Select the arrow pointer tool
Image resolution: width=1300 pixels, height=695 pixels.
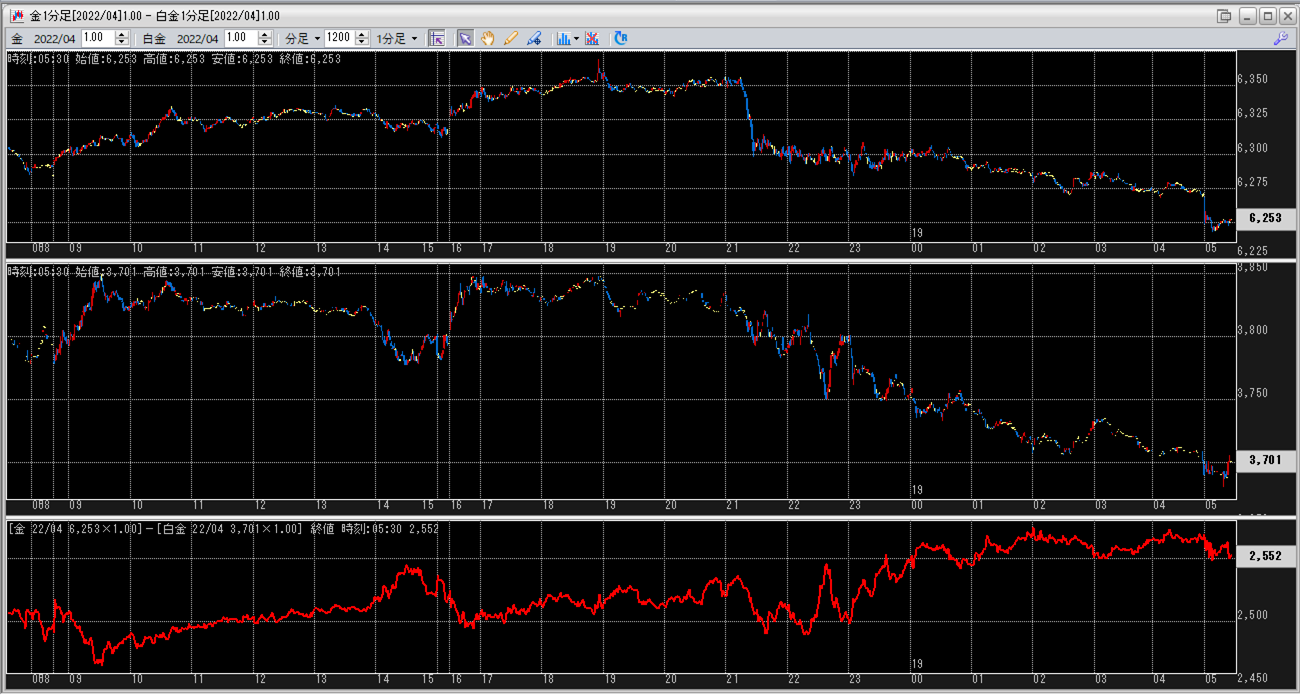point(465,38)
